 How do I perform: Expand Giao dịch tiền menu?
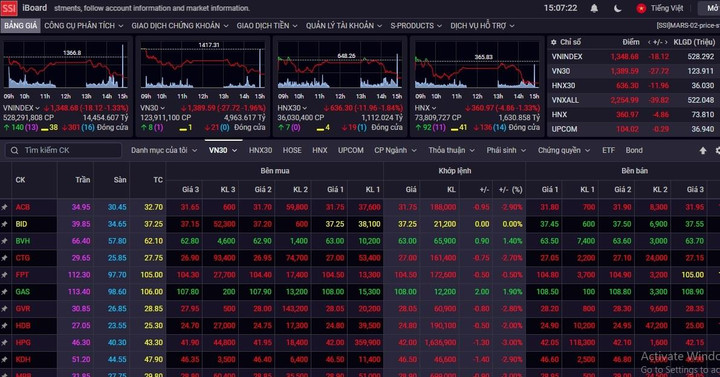267,26
